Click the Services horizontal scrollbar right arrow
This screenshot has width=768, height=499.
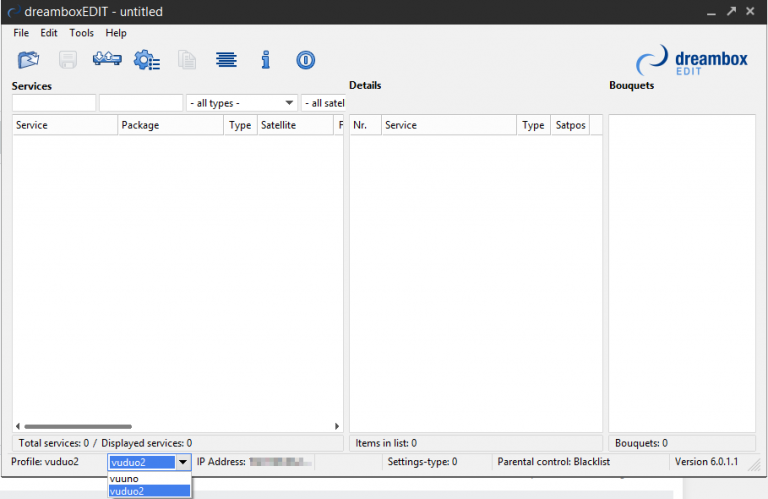(337, 426)
